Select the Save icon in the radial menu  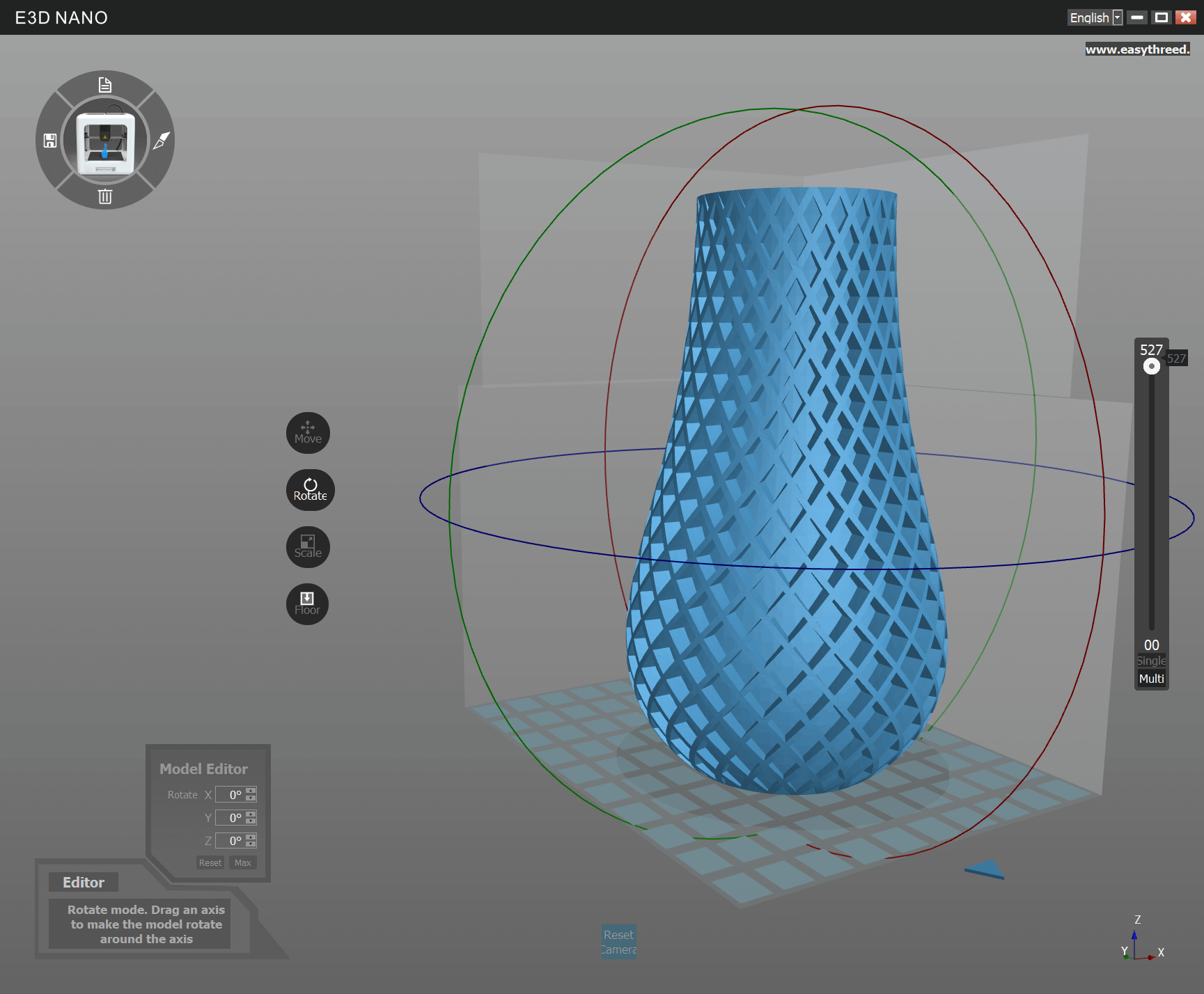point(49,139)
